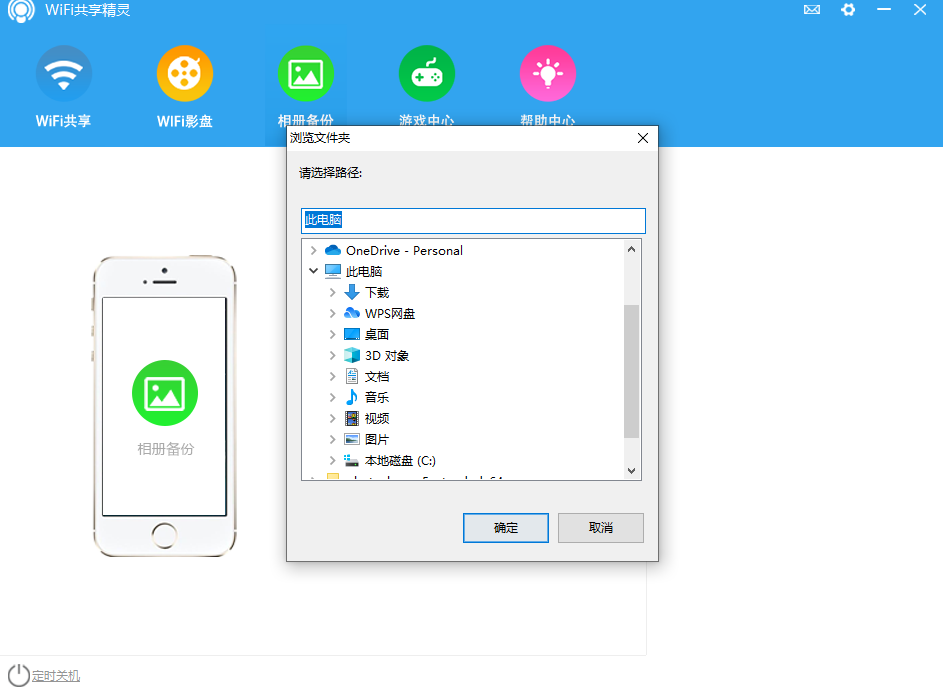Expand the 图片 folder node

point(334,439)
